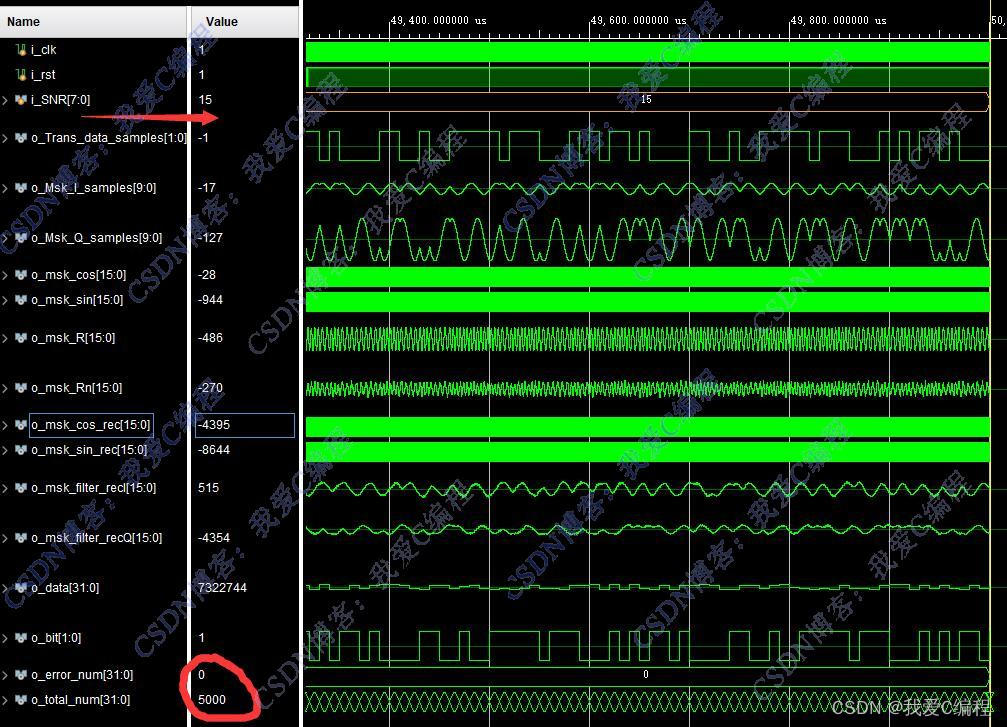Click the o_msk_R[15:0] bus icon
The width and height of the screenshot is (1007, 727).
tap(21, 338)
